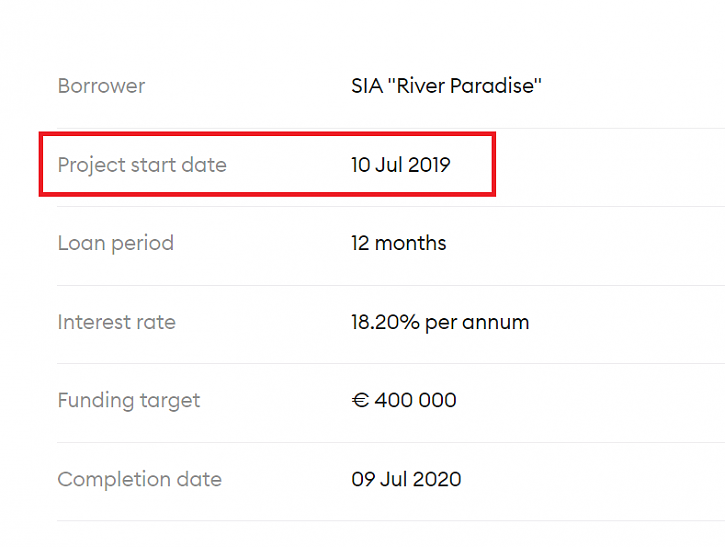This screenshot has width=725, height=547.
Task: Click the Interest rate label
Action: coord(117,322)
